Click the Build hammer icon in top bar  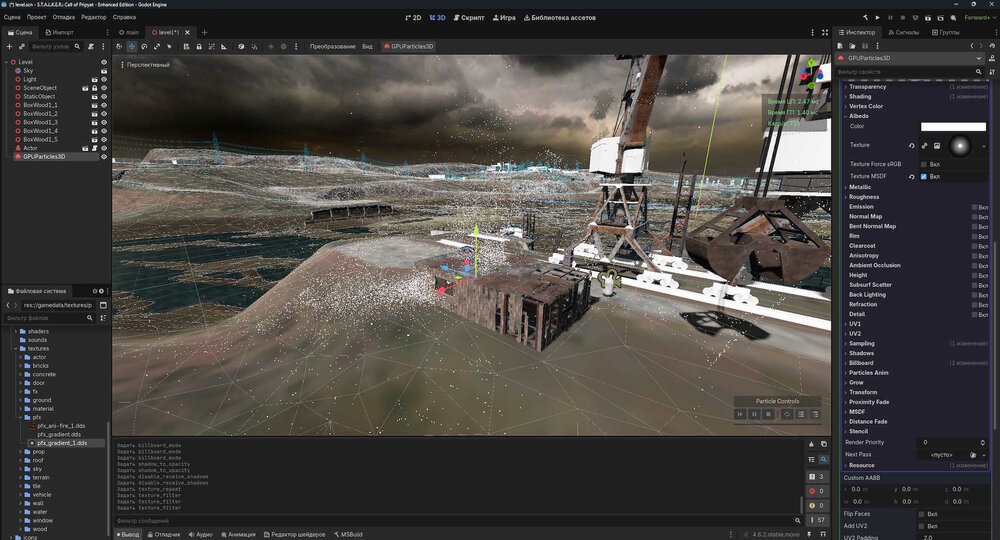pos(865,18)
